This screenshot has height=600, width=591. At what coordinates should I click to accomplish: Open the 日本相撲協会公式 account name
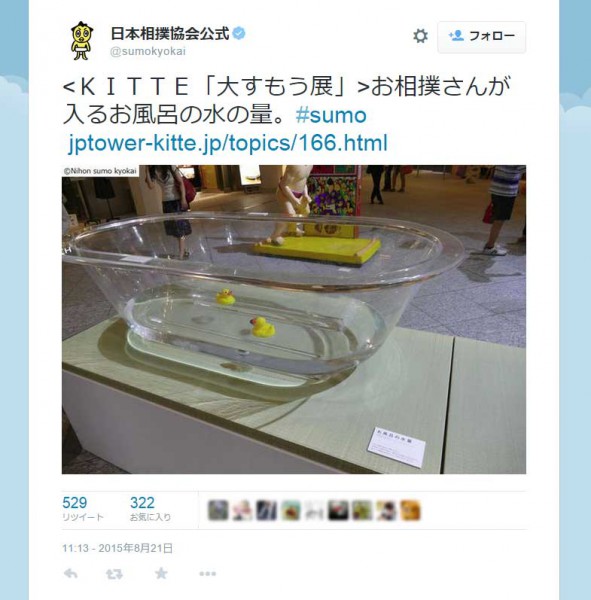coord(170,33)
